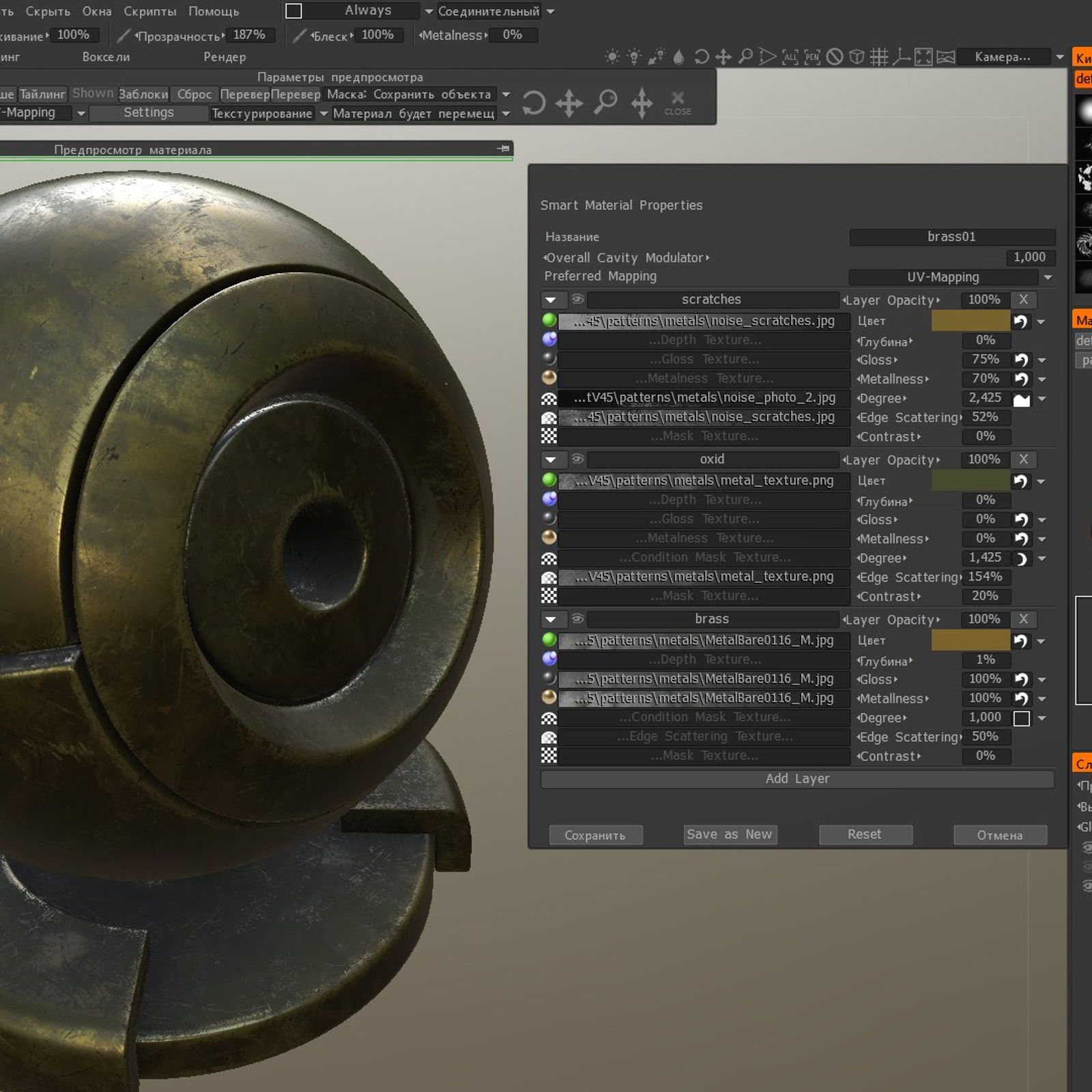Image resolution: width=1092 pixels, height=1092 pixels.
Task: Click Settings button in preview options
Action: pos(149,113)
